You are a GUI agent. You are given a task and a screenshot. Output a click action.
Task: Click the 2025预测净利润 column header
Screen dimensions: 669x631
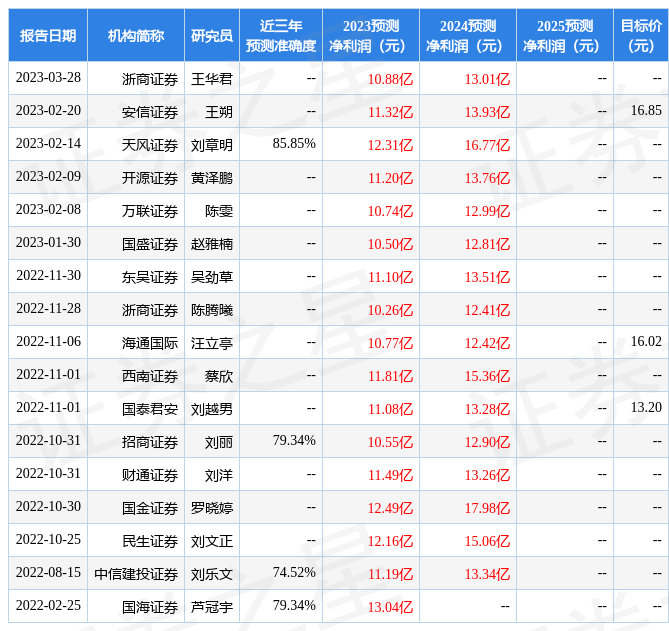(564, 35)
